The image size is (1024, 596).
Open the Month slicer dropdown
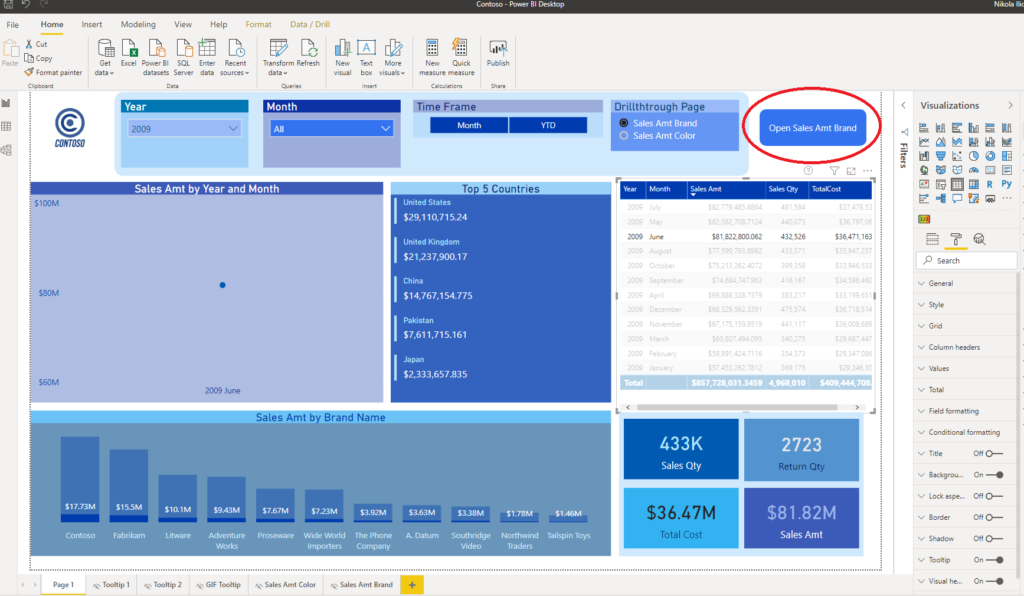click(331, 129)
